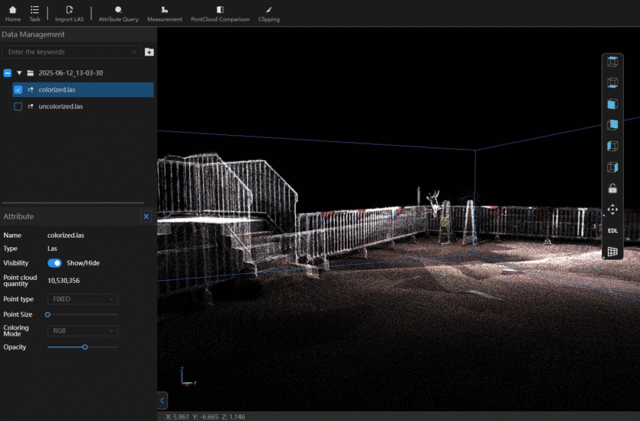Open the Attribute Query tool
This screenshot has width=640, height=421.
point(118,13)
